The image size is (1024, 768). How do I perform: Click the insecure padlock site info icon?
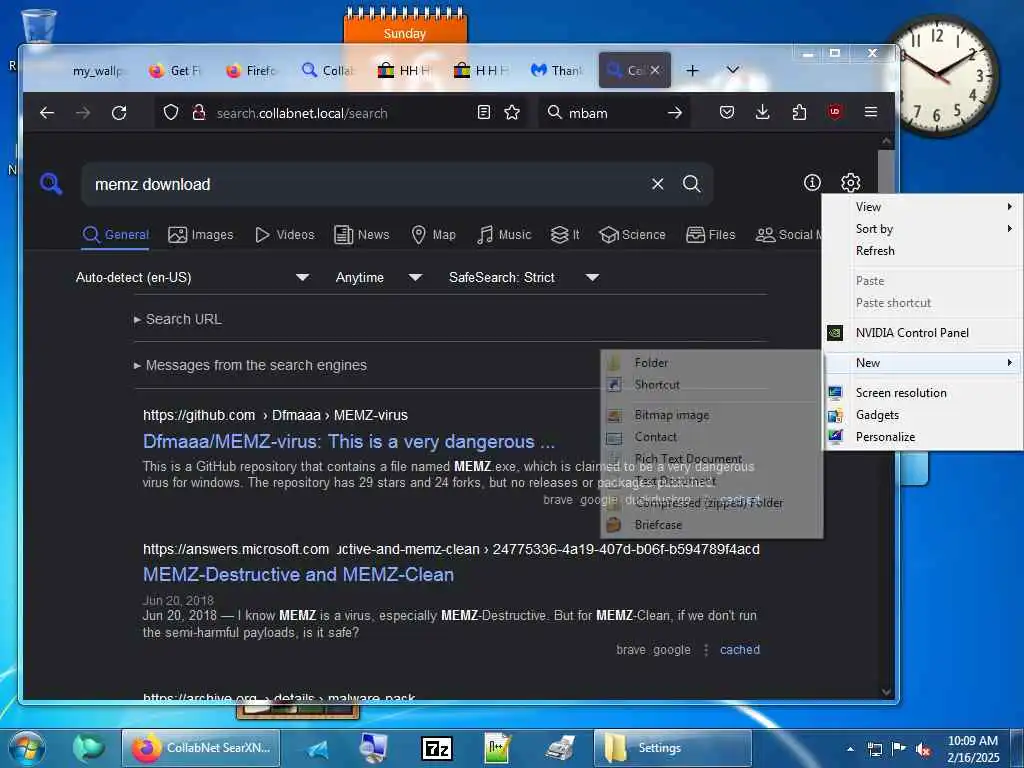199,112
